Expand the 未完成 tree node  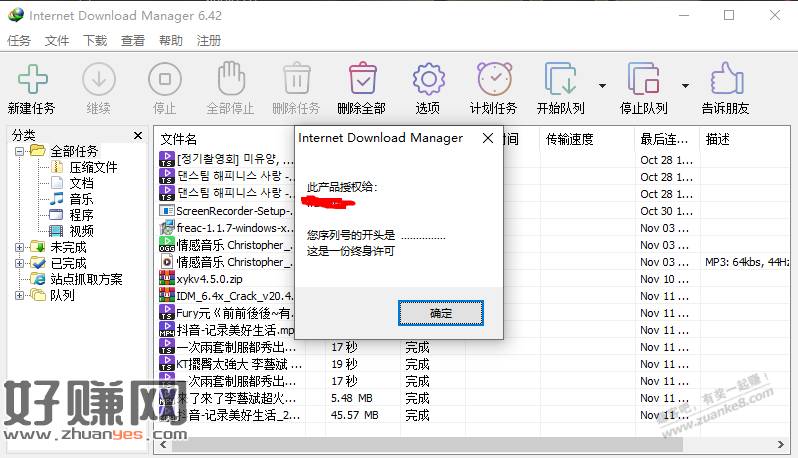point(19,247)
